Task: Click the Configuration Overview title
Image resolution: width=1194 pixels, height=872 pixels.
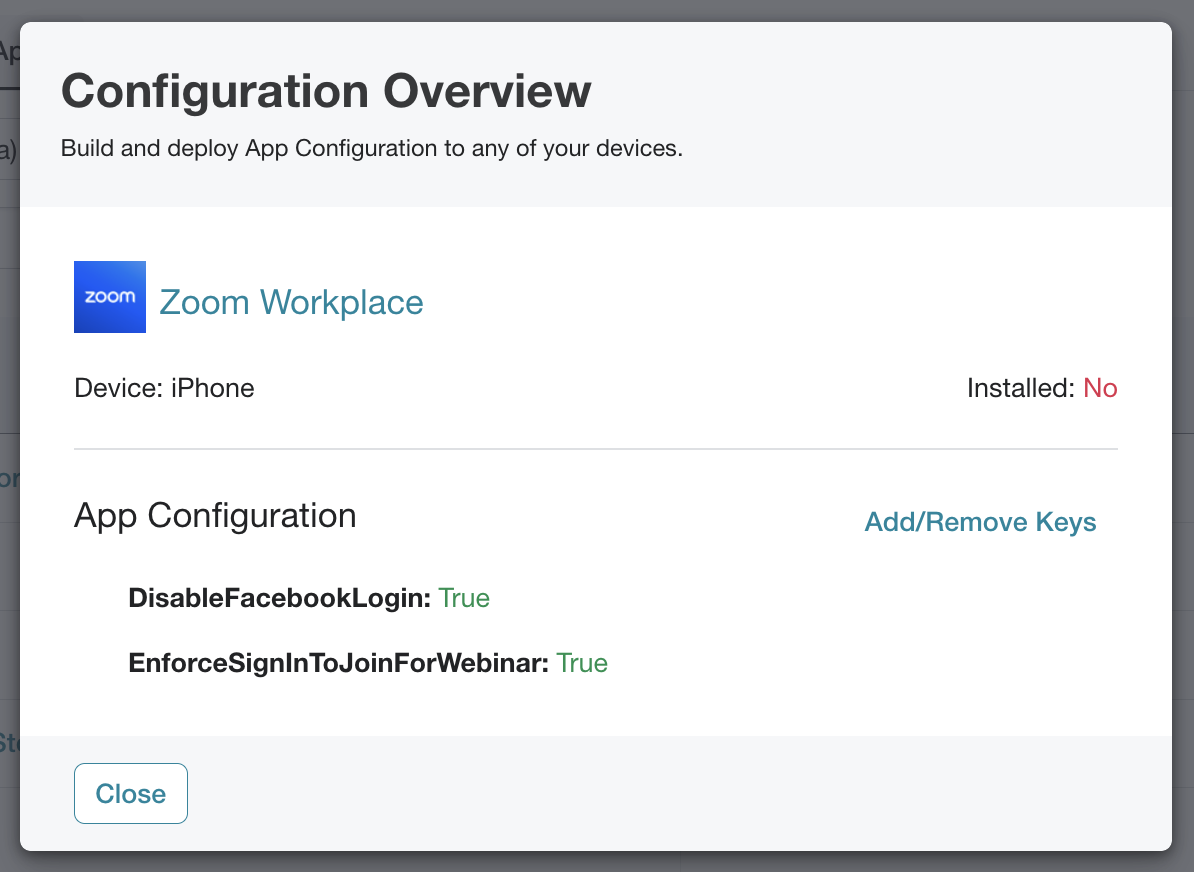Action: pyautogui.click(x=326, y=91)
